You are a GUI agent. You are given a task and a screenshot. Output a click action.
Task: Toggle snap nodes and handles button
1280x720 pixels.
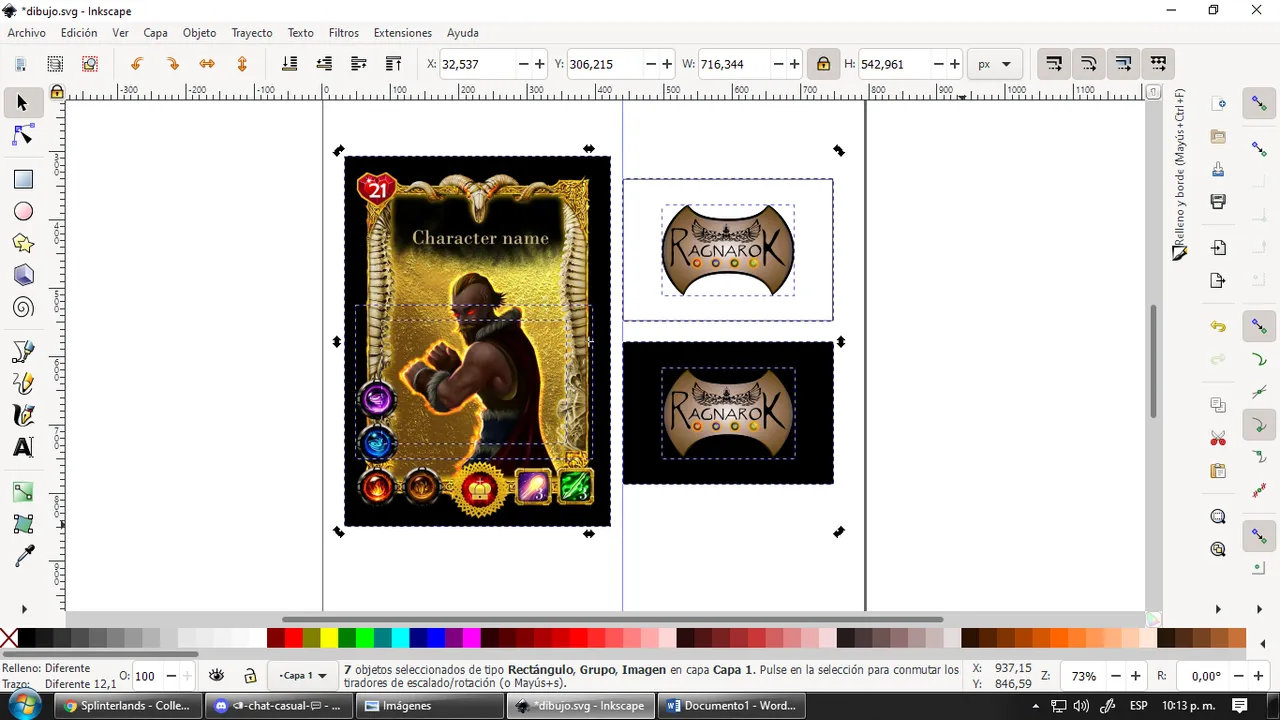coord(1259,327)
